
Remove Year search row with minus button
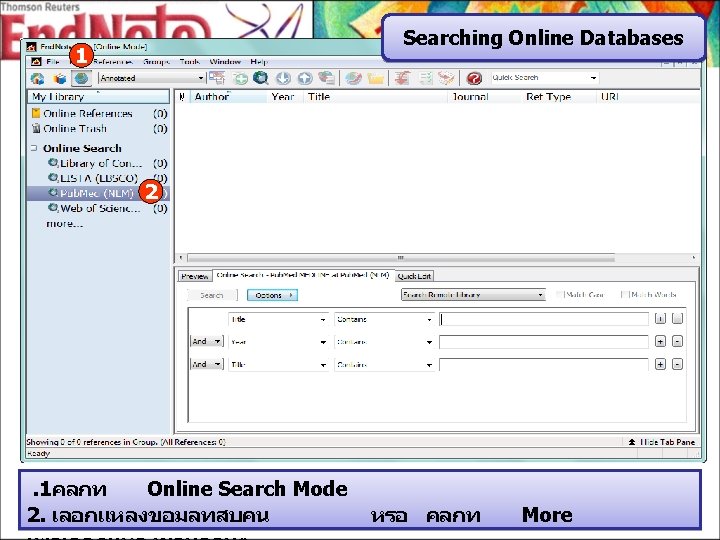tap(677, 342)
